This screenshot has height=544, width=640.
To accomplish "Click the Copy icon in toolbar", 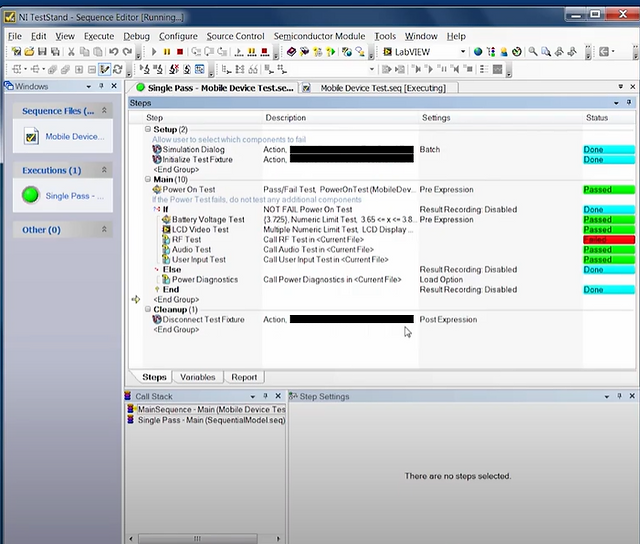I will click(84, 51).
